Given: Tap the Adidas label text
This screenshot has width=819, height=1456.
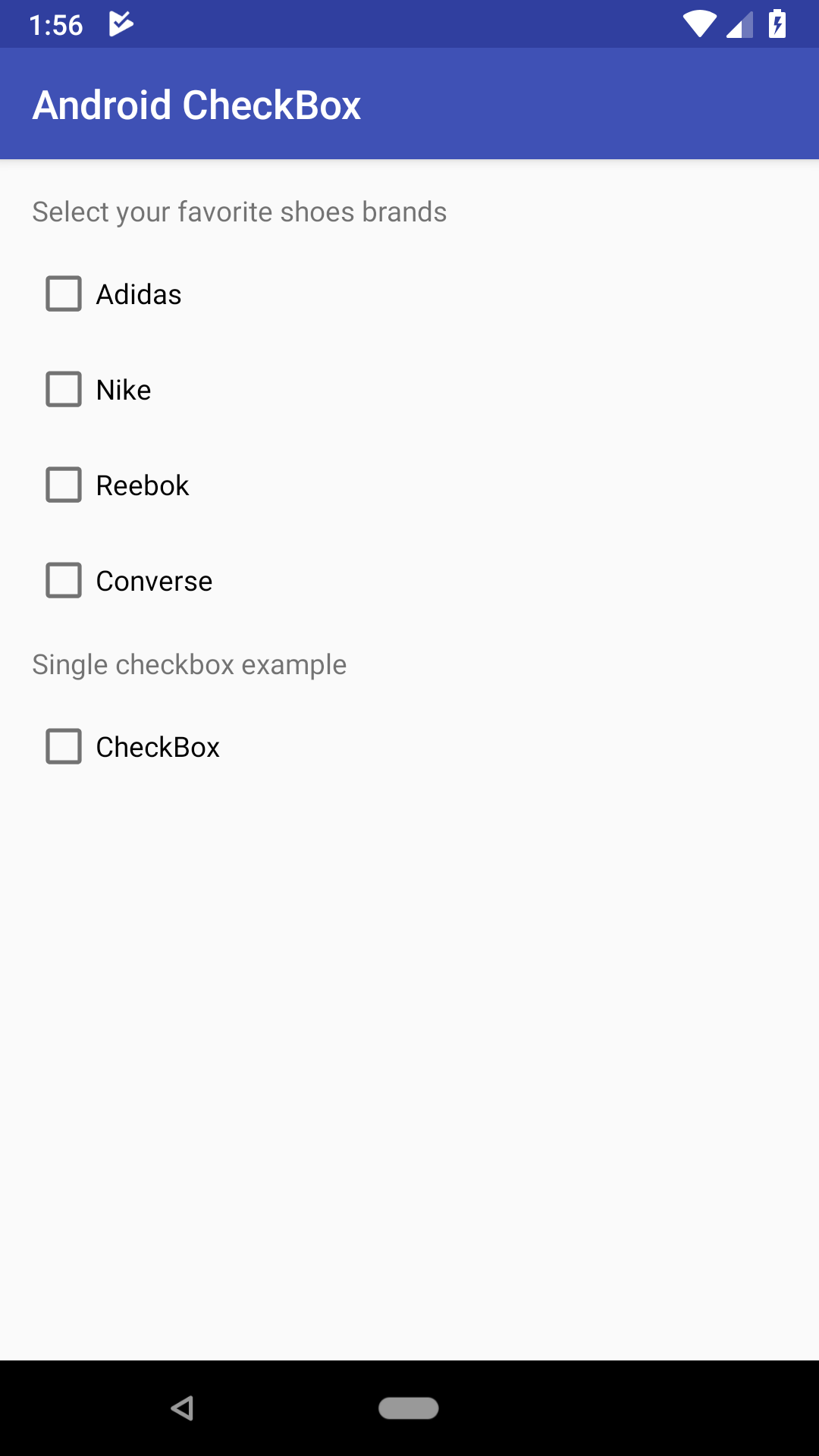Looking at the screenshot, I should click(x=138, y=294).
